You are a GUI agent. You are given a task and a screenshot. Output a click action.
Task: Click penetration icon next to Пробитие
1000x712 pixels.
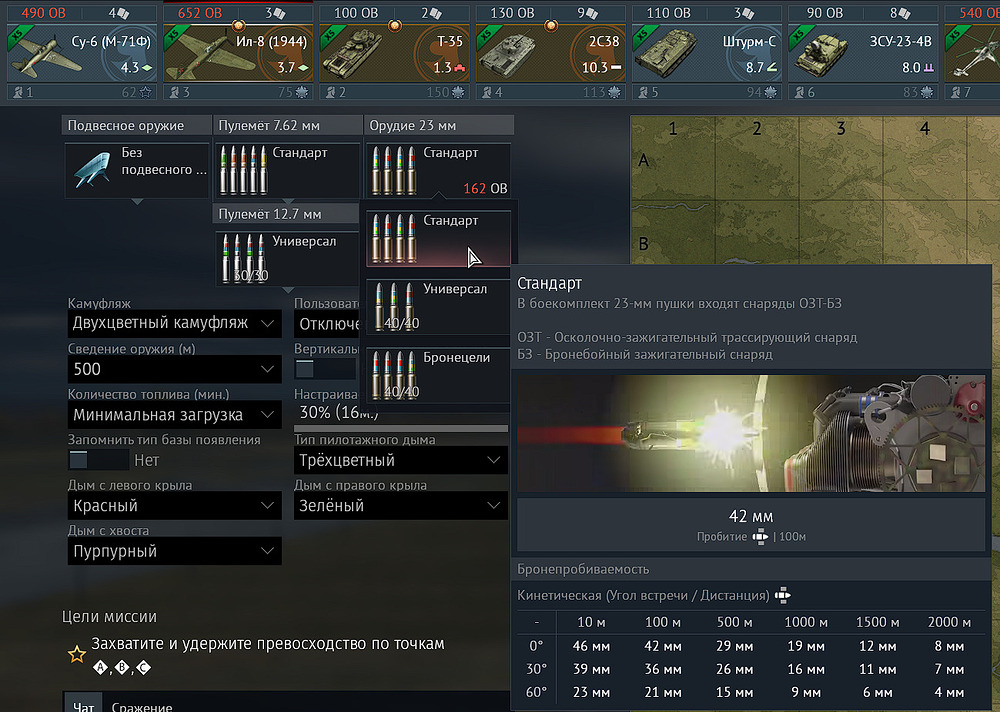click(760, 537)
